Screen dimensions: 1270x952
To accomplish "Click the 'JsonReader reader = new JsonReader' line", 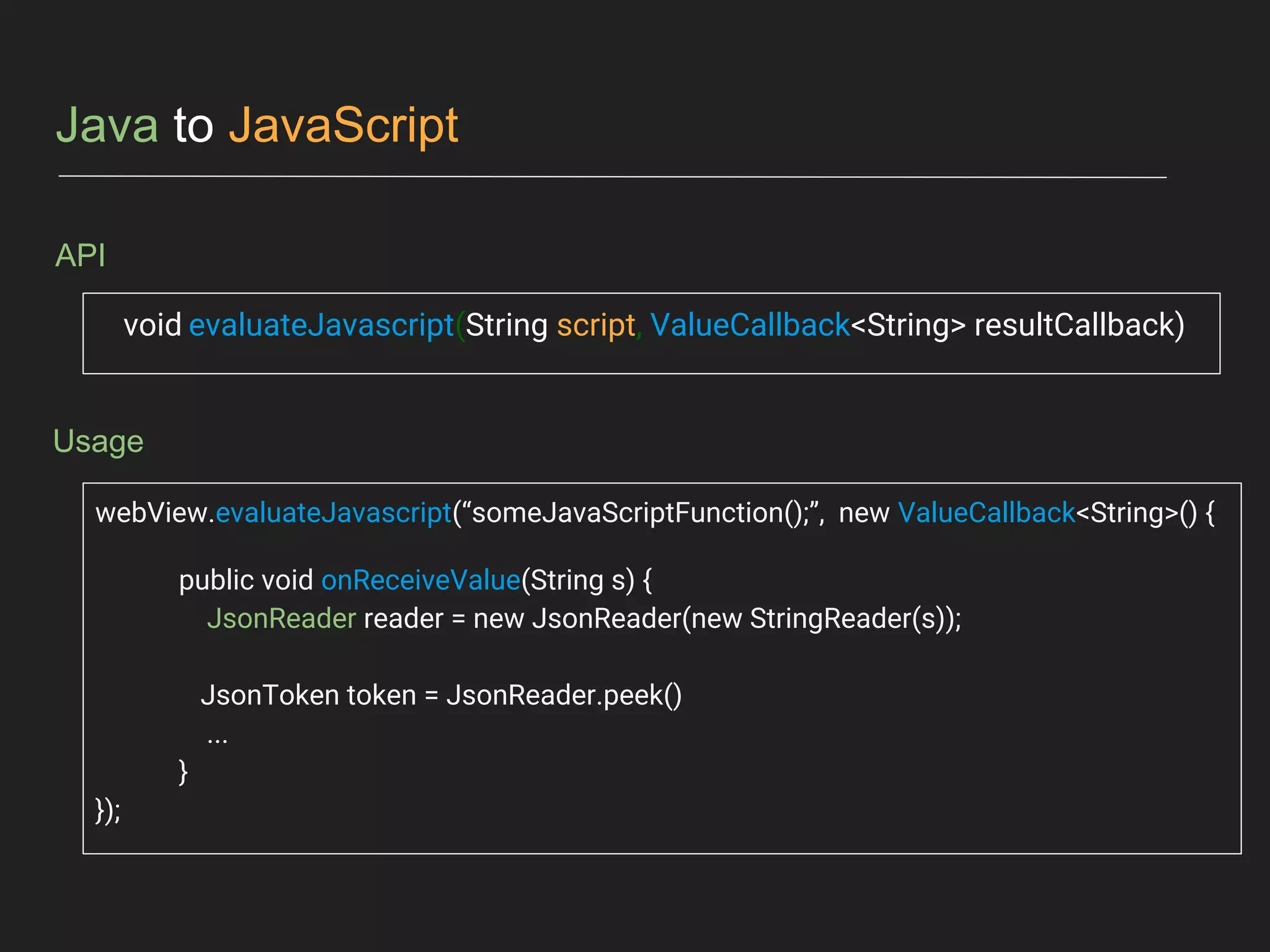I will [584, 619].
